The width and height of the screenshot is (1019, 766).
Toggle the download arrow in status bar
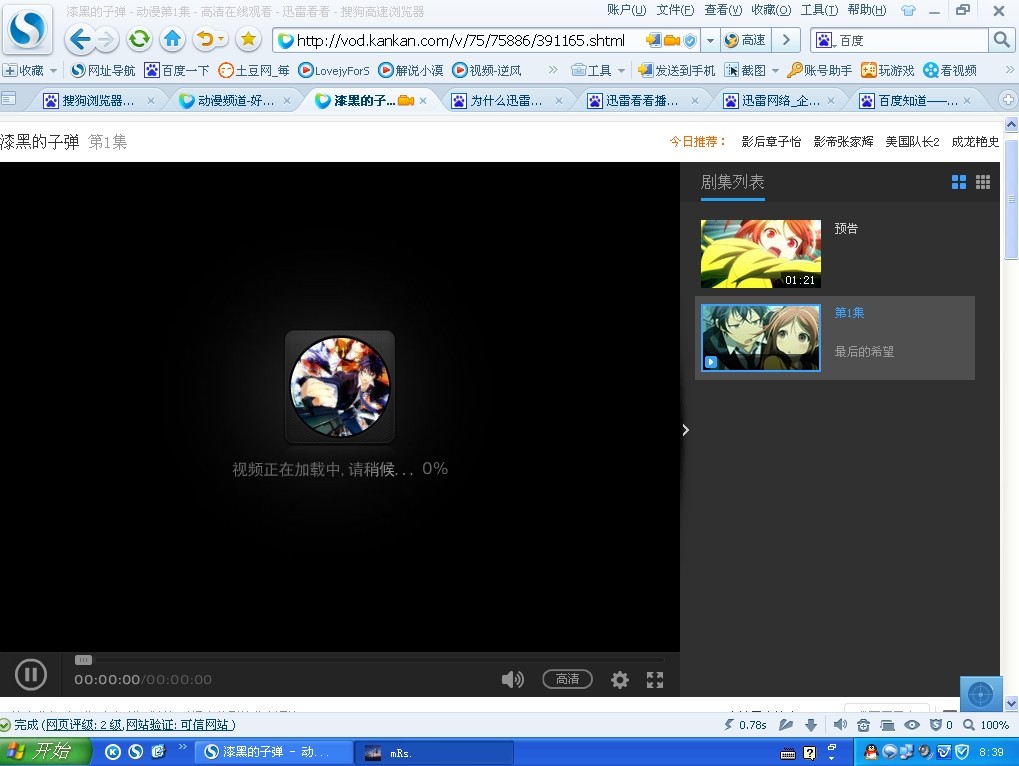809,724
